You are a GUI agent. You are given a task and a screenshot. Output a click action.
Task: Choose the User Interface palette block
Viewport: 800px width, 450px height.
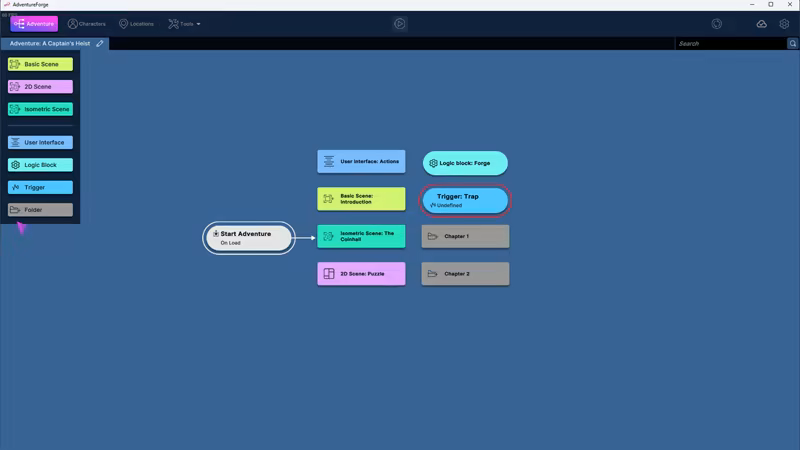click(x=41, y=143)
